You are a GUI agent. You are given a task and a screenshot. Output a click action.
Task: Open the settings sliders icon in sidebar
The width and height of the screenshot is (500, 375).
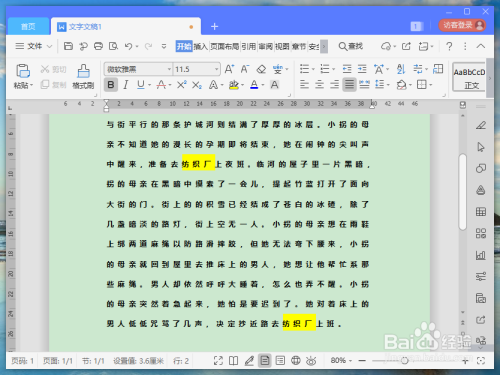pos(481,276)
